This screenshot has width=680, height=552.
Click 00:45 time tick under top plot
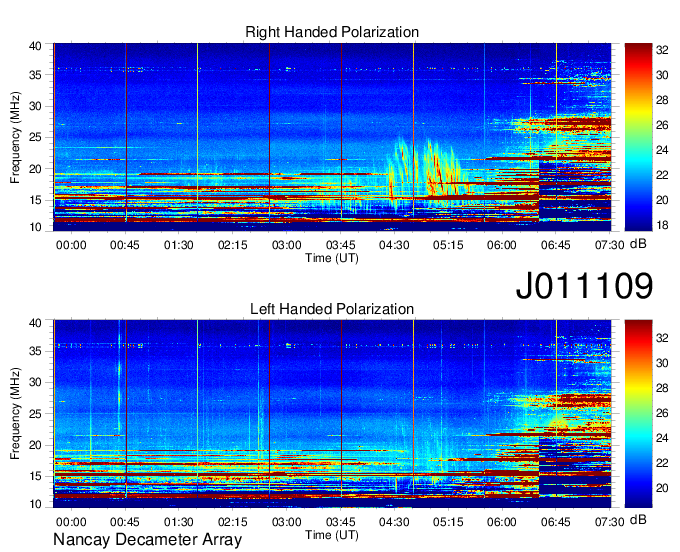[x=125, y=245]
